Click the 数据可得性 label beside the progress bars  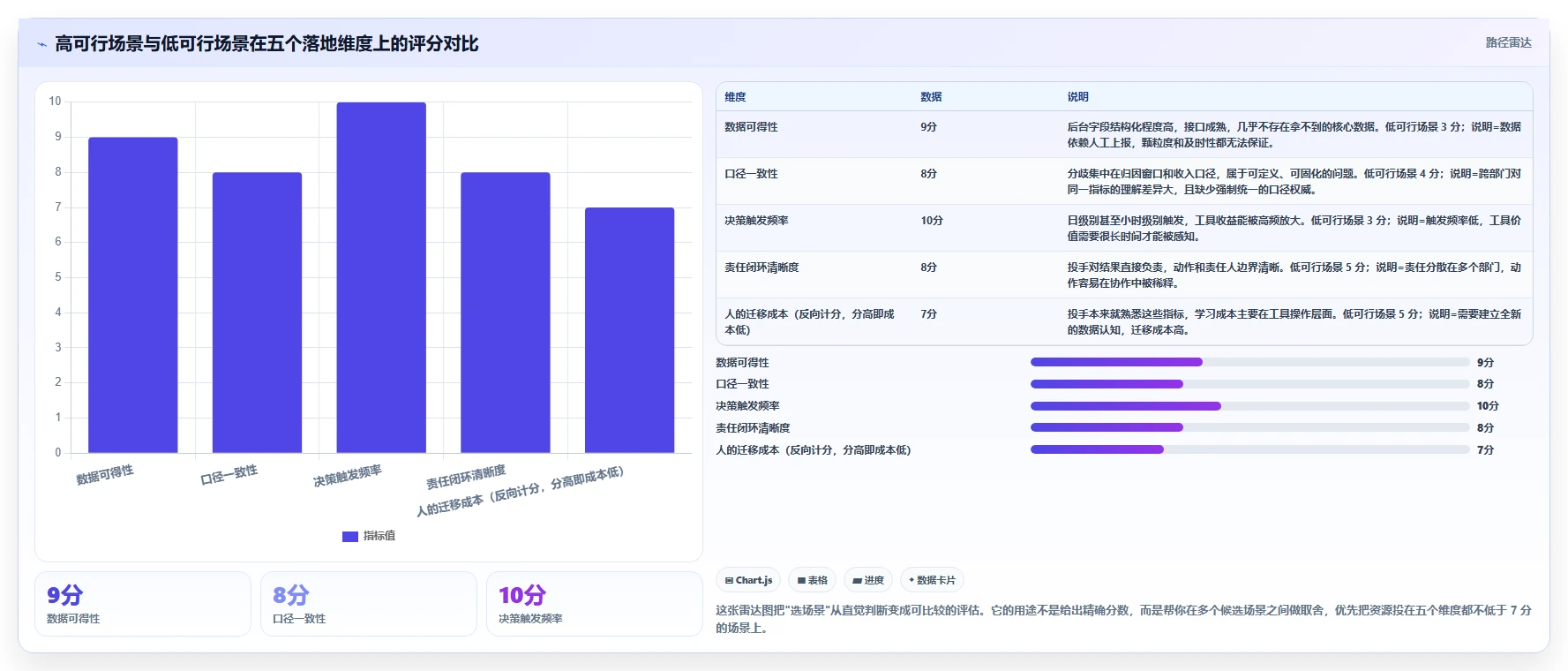pyautogui.click(x=742, y=363)
